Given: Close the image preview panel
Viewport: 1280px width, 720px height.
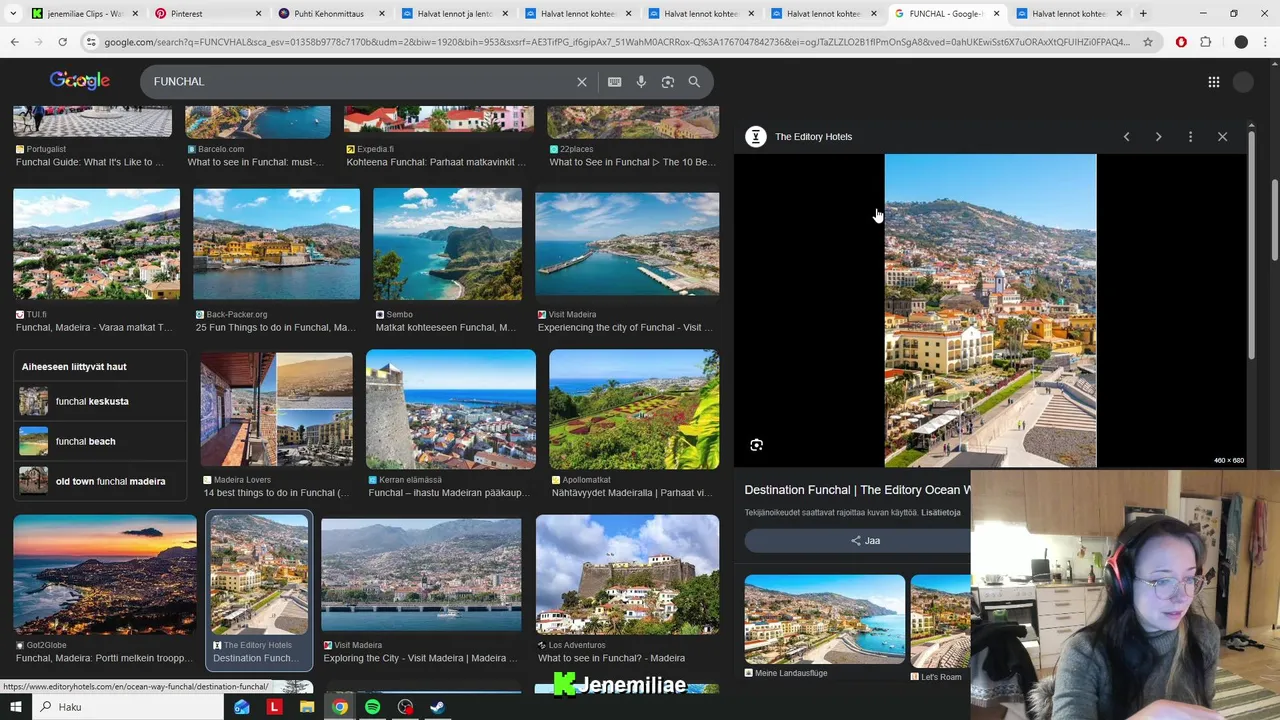Looking at the screenshot, I should (x=1222, y=137).
